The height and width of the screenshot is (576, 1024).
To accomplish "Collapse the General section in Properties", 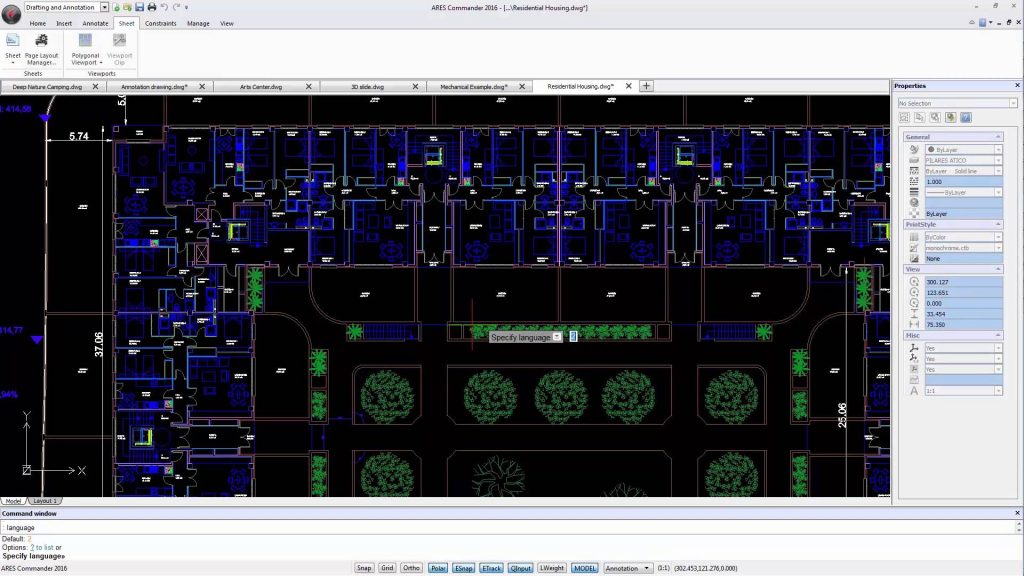I will coord(998,136).
